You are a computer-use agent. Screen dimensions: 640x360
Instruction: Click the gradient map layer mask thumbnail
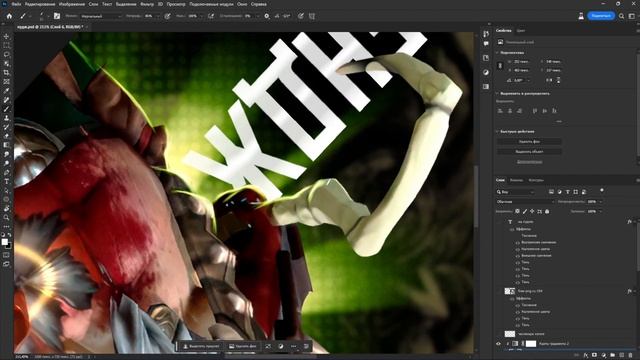tap(531, 344)
